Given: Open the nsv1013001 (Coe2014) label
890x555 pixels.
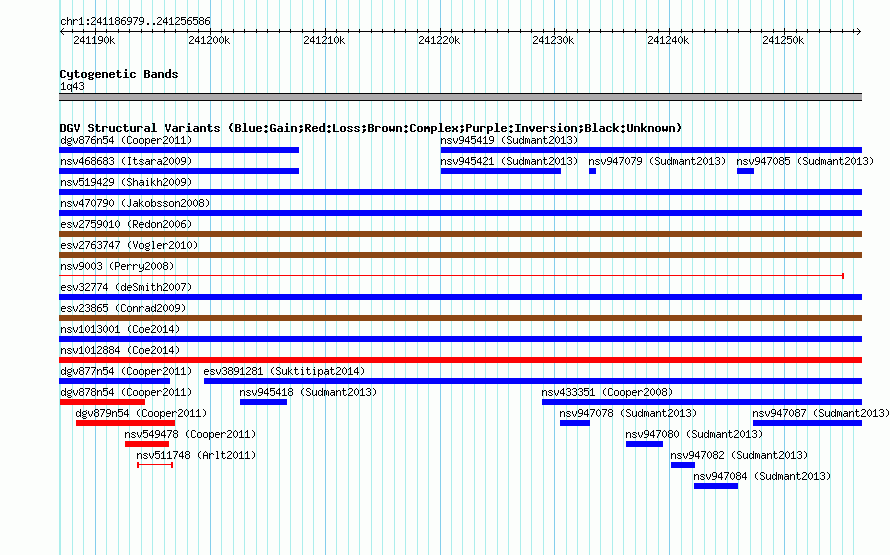Looking at the screenshot, I should pyautogui.click(x=120, y=329).
